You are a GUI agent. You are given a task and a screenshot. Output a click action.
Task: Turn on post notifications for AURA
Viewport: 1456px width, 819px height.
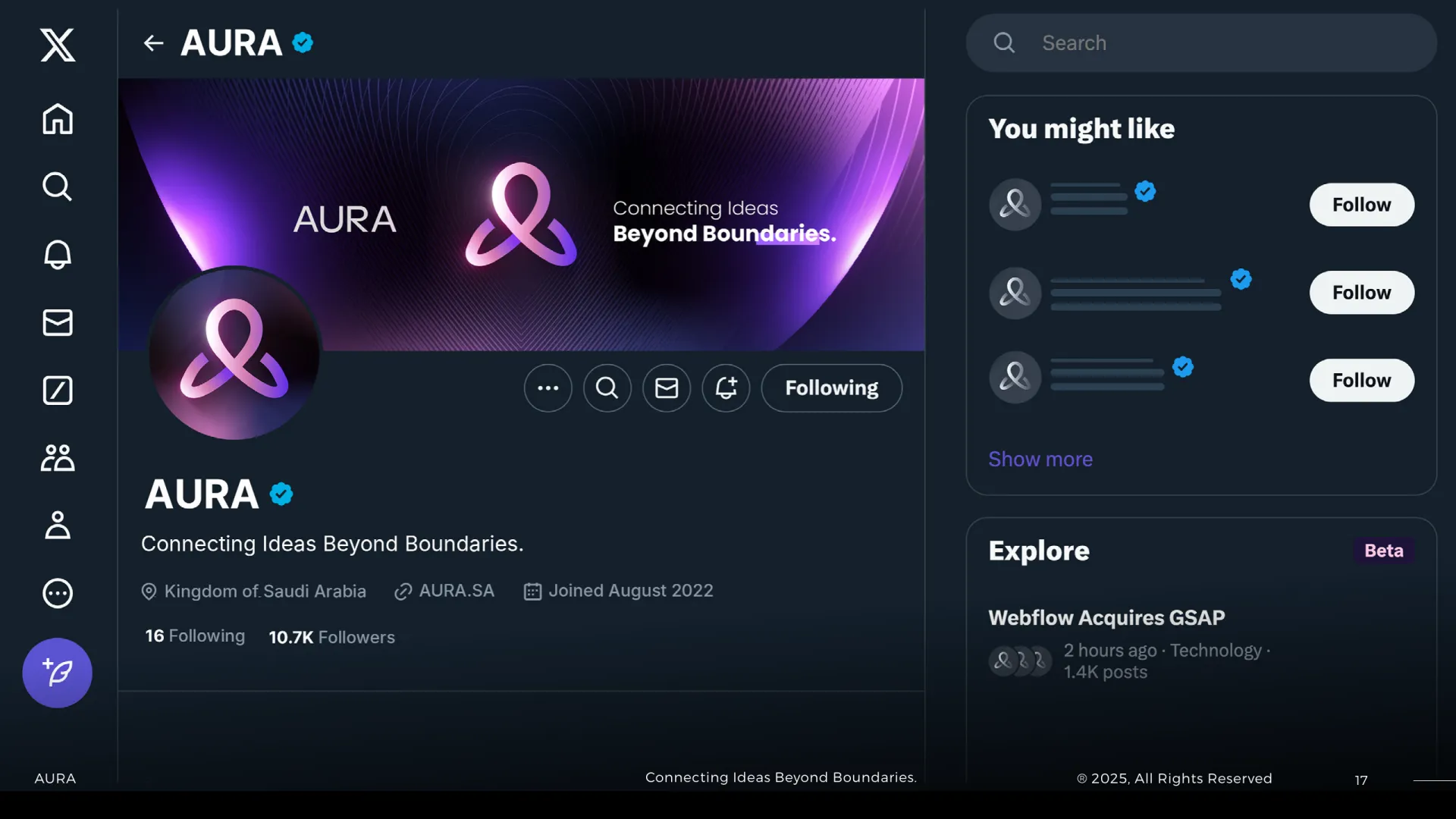coord(726,388)
